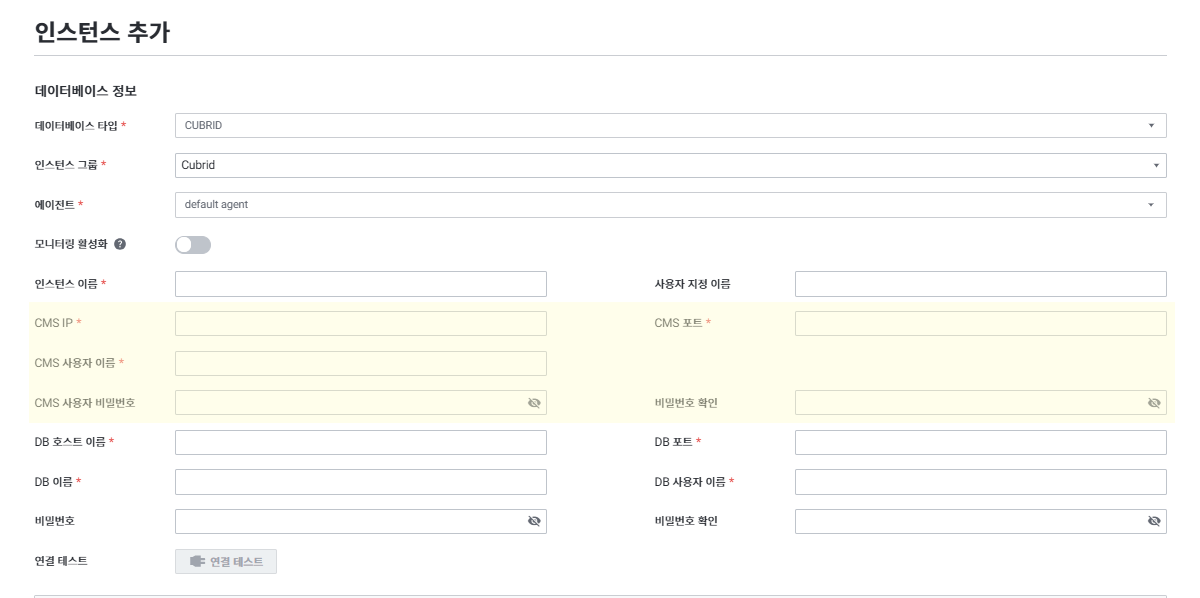Reveal DB 비밀번호 확인 using eye icon
The height and width of the screenshot is (598, 1200).
pos(1154,521)
